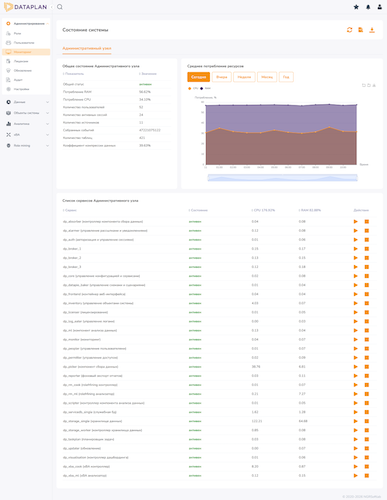
Task: Open the search magnifier in the header
Action: (x=60, y=7)
